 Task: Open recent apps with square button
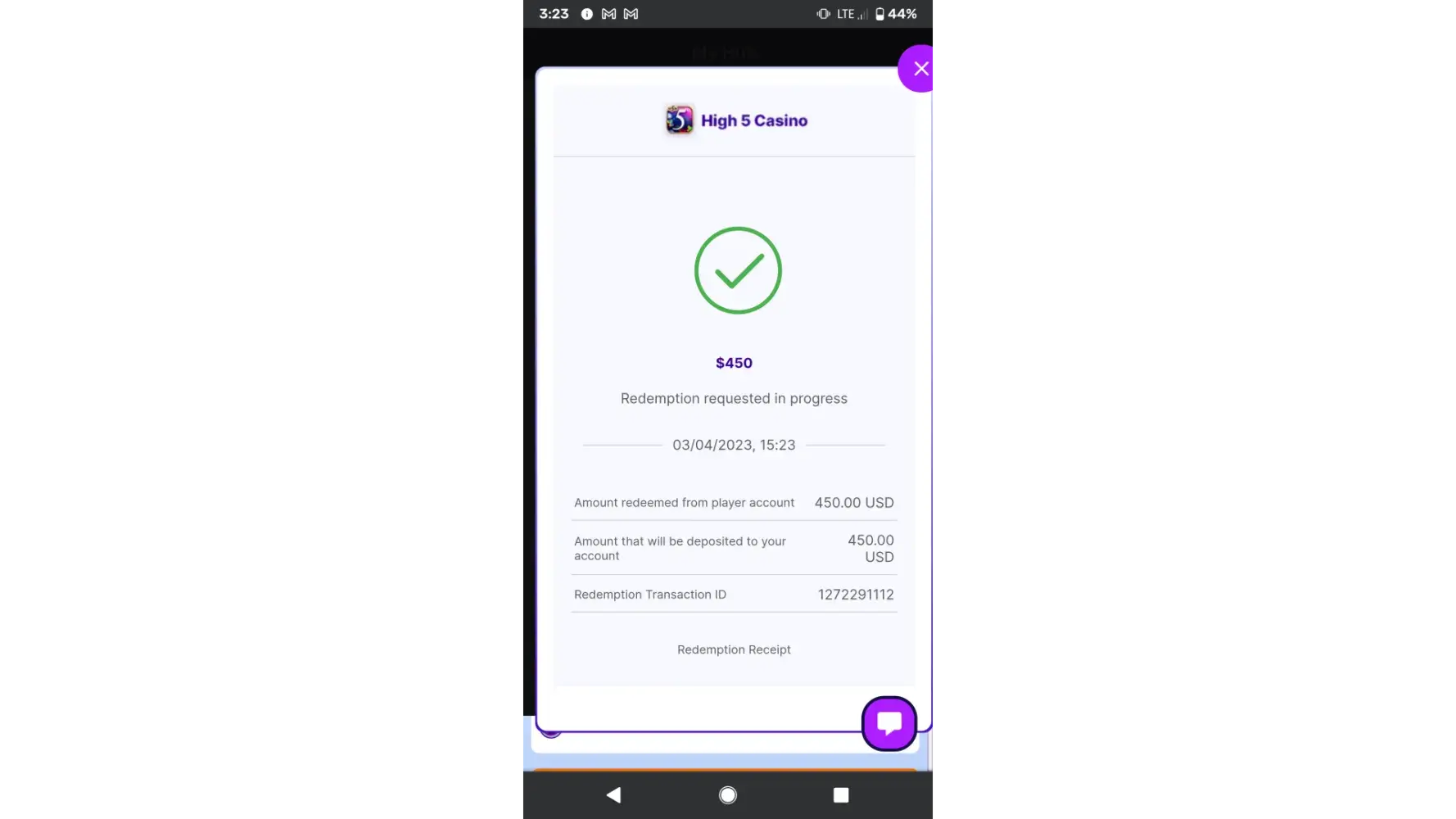[x=841, y=795]
